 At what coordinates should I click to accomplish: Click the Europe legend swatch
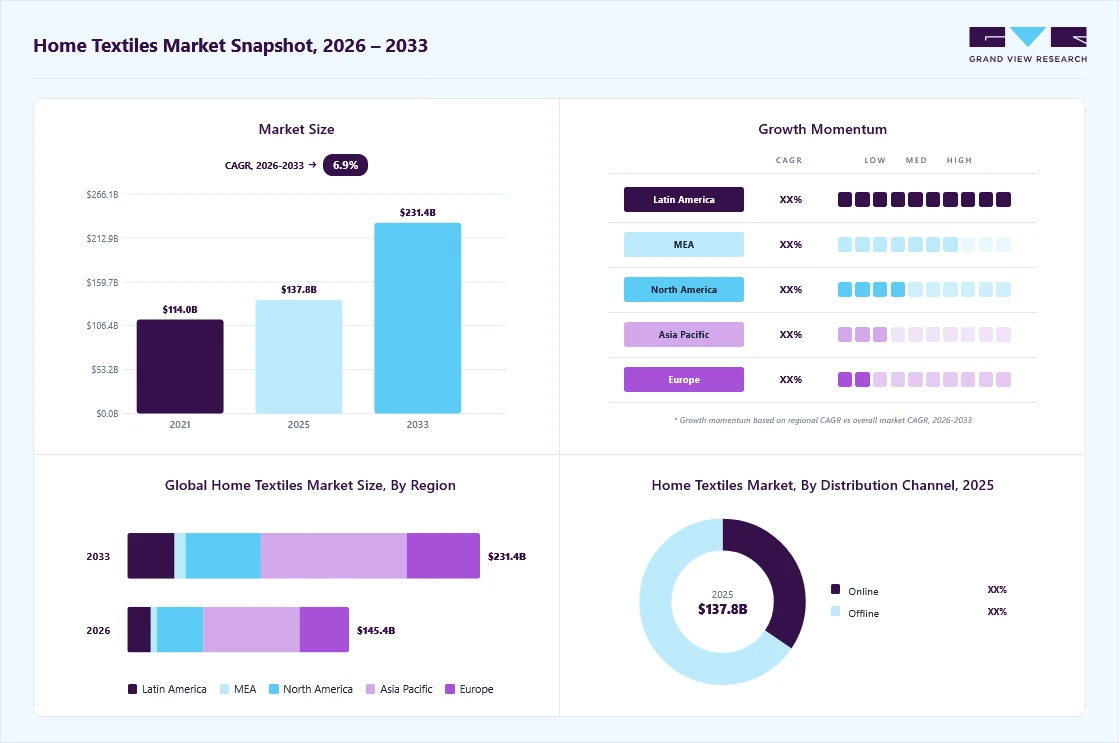tap(450, 689)
